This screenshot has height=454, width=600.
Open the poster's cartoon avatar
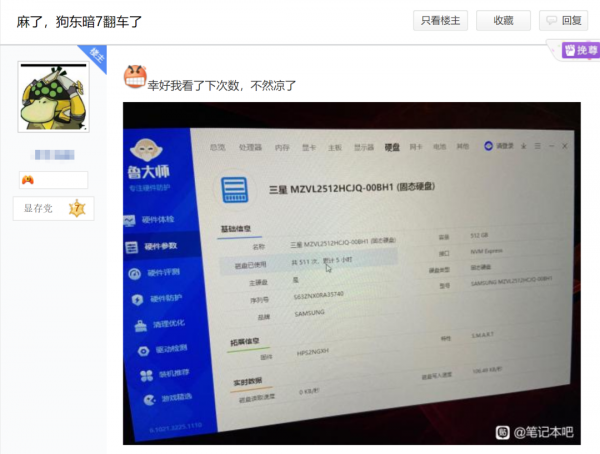tap(54, 97)
